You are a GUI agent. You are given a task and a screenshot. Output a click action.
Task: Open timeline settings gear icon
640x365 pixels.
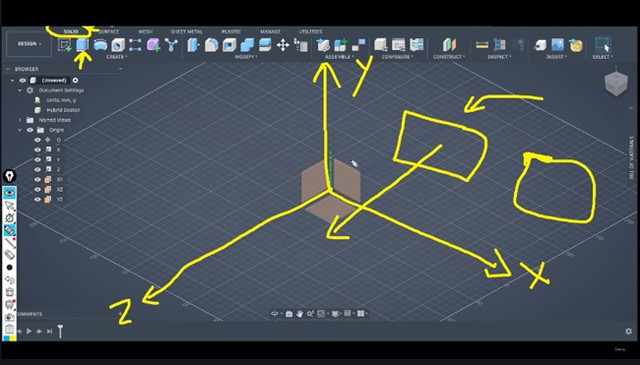pyautogui.click(x=629, y=331)
